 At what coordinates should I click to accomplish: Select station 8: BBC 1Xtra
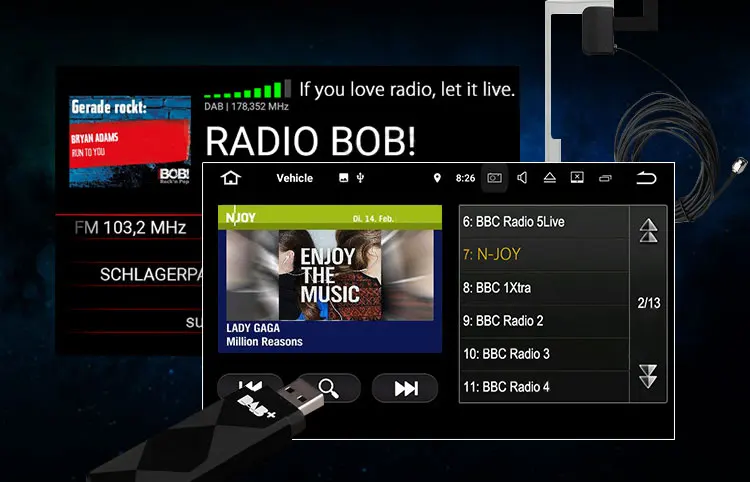click(x=544, y=288)
